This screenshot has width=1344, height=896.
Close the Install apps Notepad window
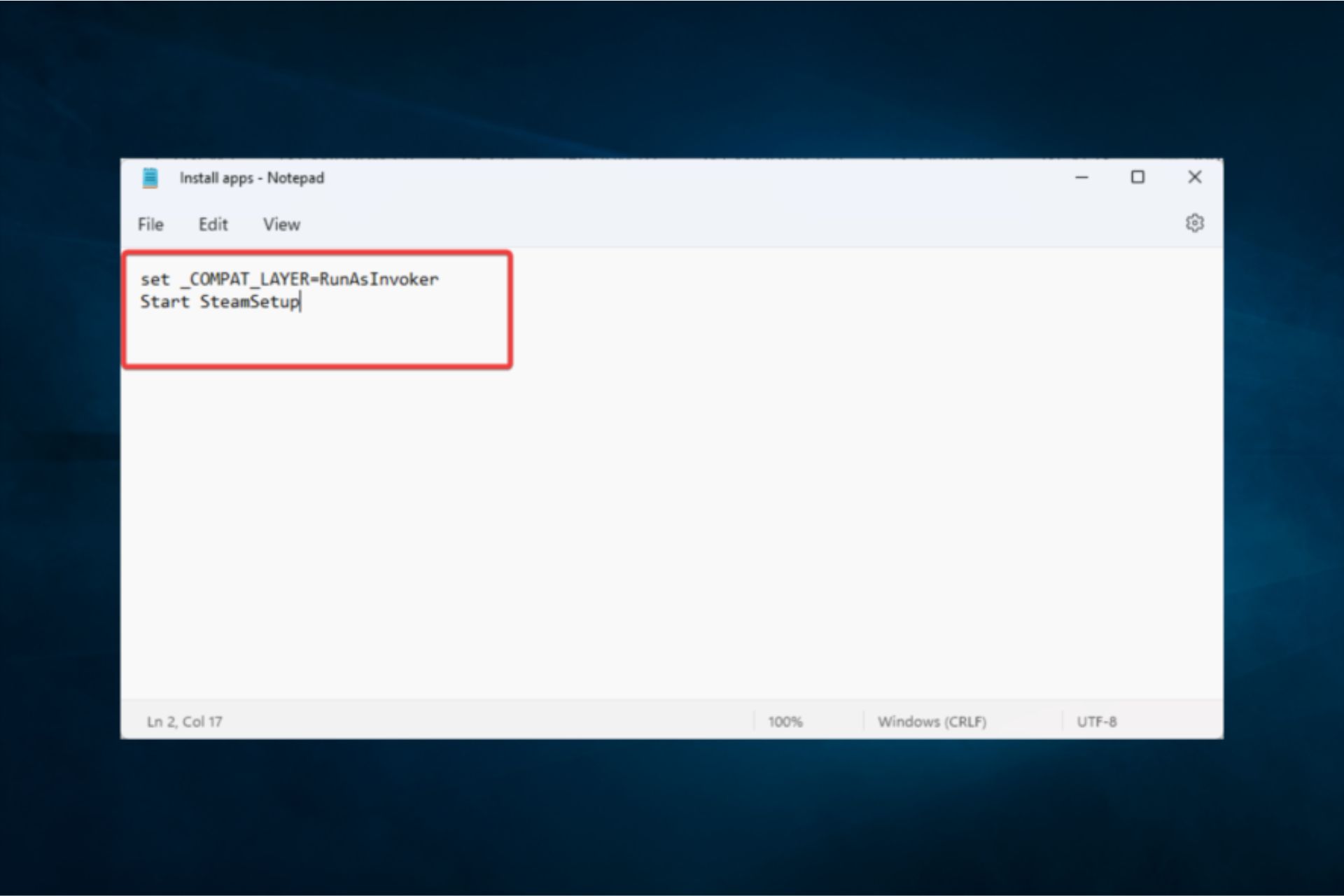1194,177
